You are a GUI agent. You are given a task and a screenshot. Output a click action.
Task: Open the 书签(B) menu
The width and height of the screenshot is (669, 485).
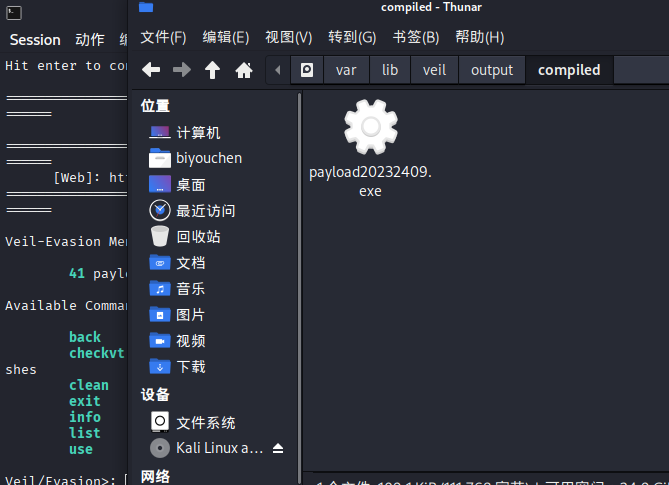(416, 37)
